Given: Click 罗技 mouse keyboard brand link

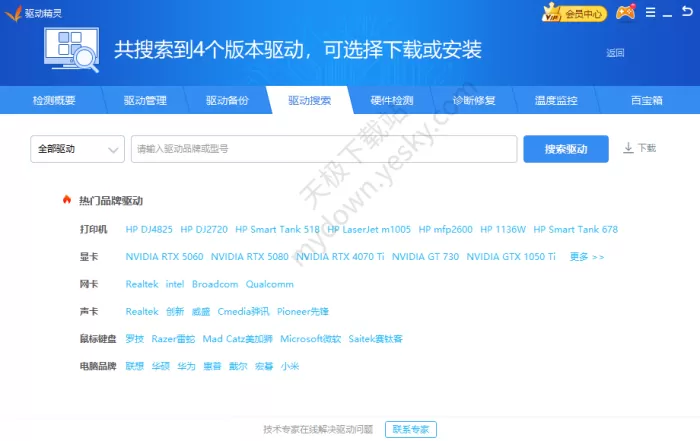Looking at the screenshot, I should (135, 339).
